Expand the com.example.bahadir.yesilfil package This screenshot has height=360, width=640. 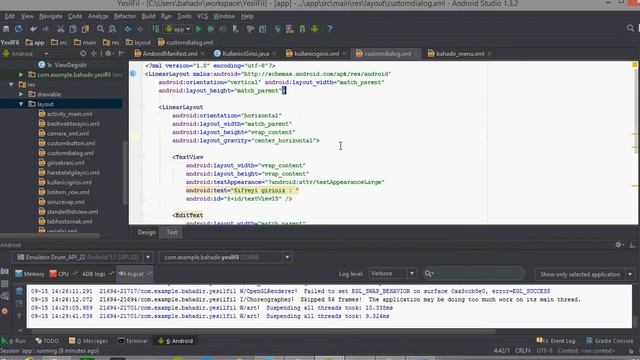click(x=21, y=75)
